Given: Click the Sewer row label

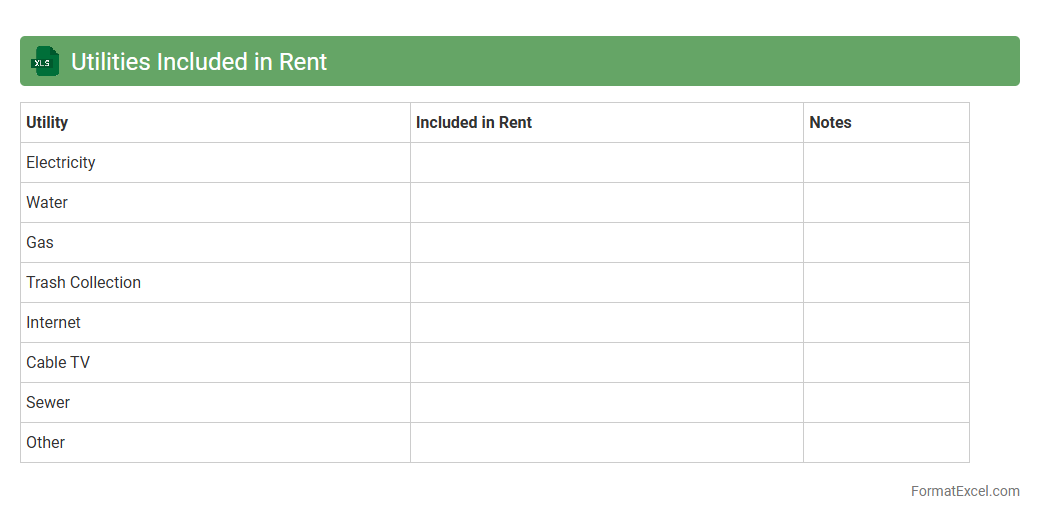Looking at the screenshot, I should 48,402.
